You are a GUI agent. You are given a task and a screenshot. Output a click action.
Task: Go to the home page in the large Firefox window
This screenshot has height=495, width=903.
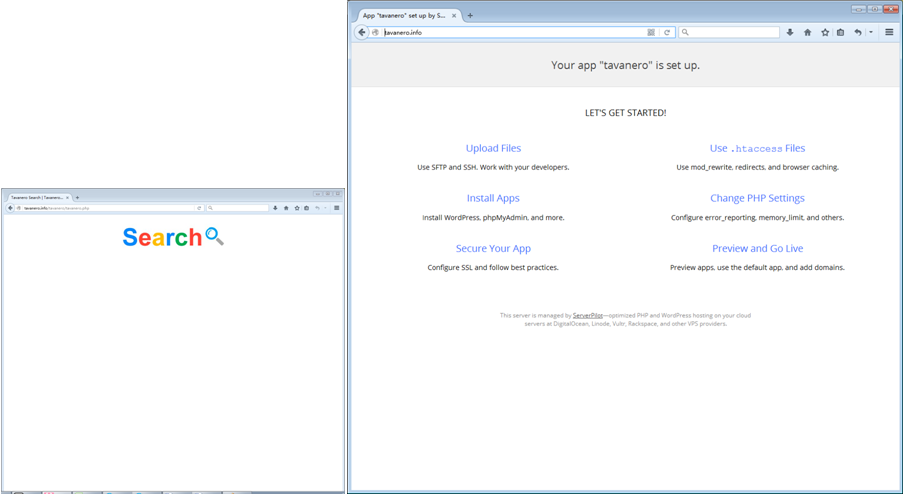pyautogui.click(x=807, y=32)
